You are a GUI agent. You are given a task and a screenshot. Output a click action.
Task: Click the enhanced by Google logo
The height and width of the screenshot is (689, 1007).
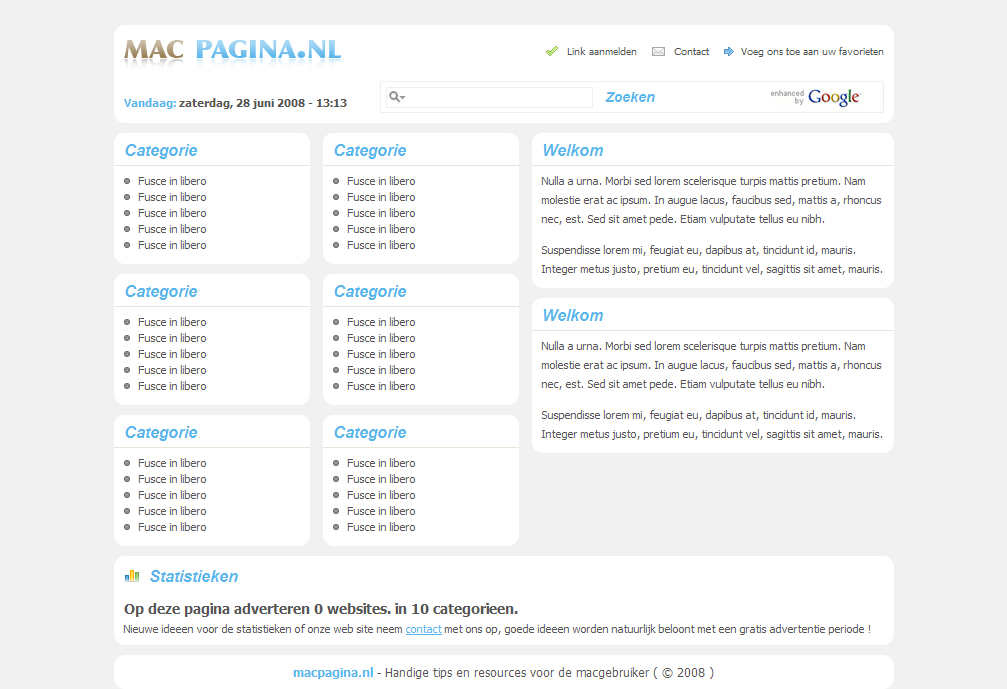coord(815,97)
